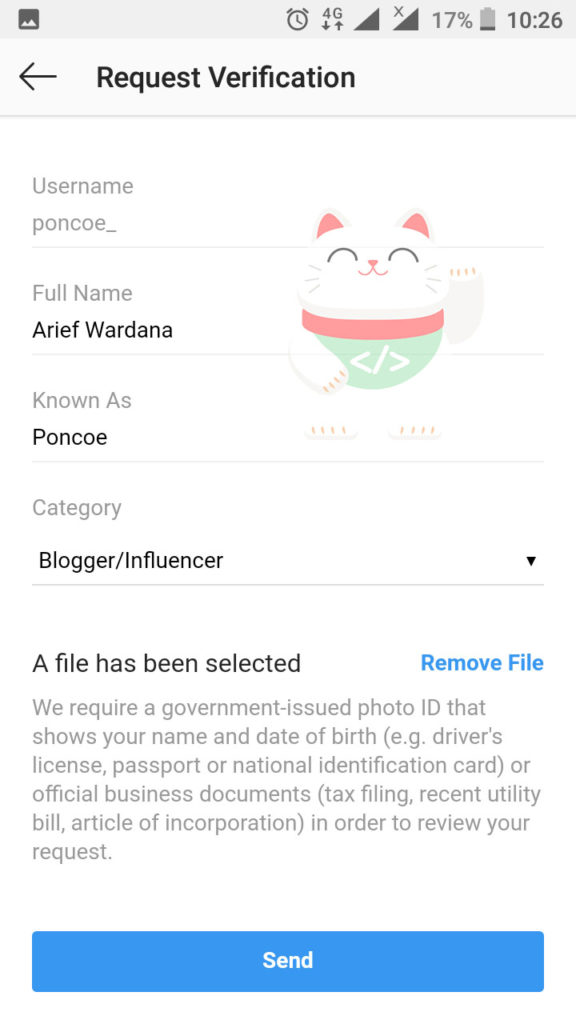Tap the Request Verification title
Screen dimensions: 576x1024
(226, 78)
